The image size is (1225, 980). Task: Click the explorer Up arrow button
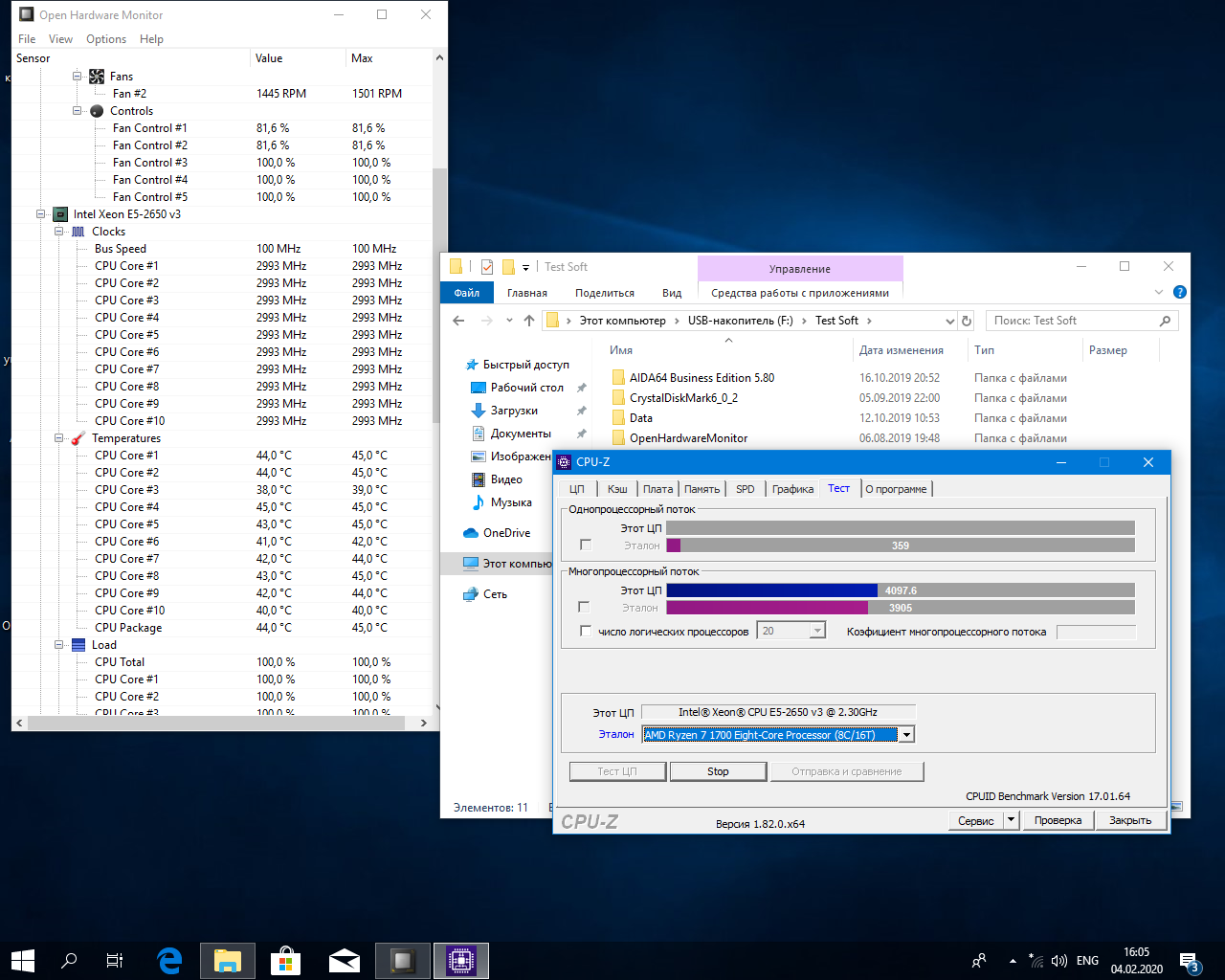coord(529,321)
